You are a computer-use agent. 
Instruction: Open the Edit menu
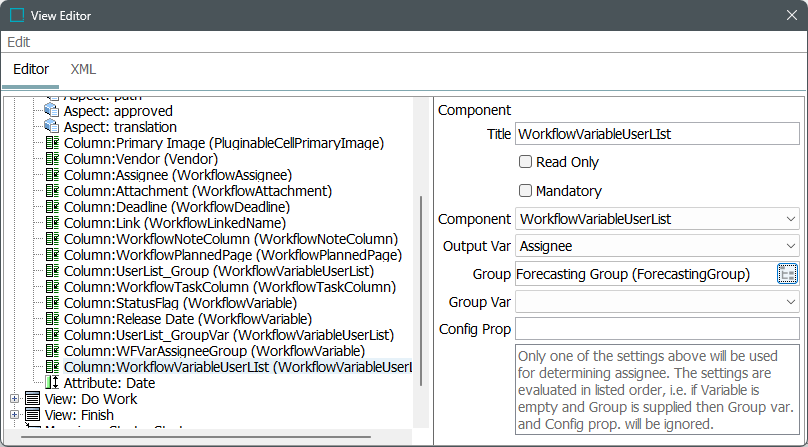[x=19, y=42]
